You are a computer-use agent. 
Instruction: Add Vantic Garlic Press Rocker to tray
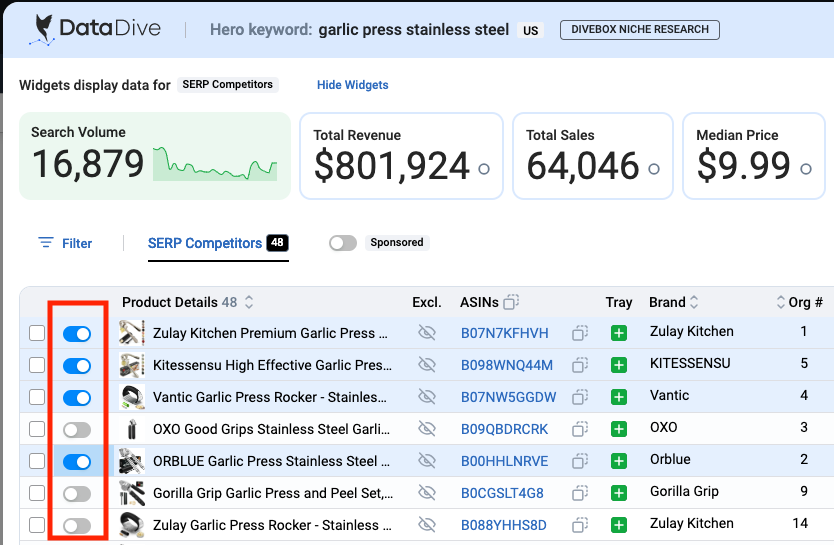(619, 397)
